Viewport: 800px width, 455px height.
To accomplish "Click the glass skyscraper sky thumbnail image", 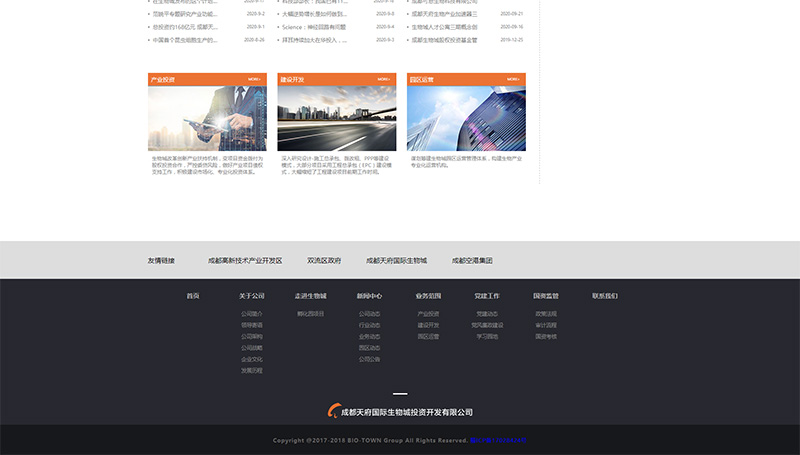I will [x=466, y=118].
